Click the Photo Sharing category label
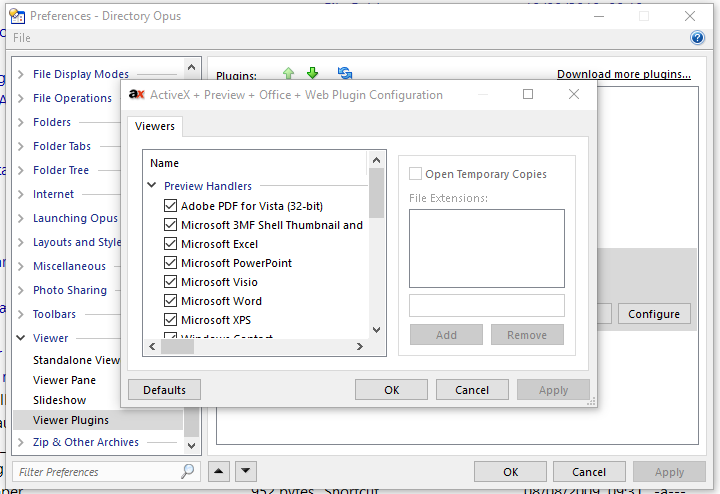Viewport: 720px width, 494px height. pos(70,290)
